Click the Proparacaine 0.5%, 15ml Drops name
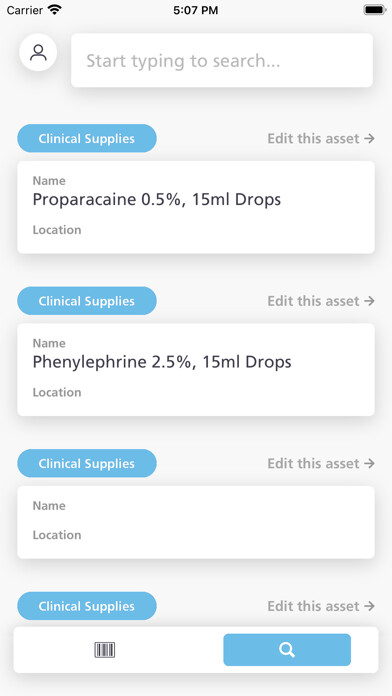This screenshot has width=392, height=696. click(157, 200)
